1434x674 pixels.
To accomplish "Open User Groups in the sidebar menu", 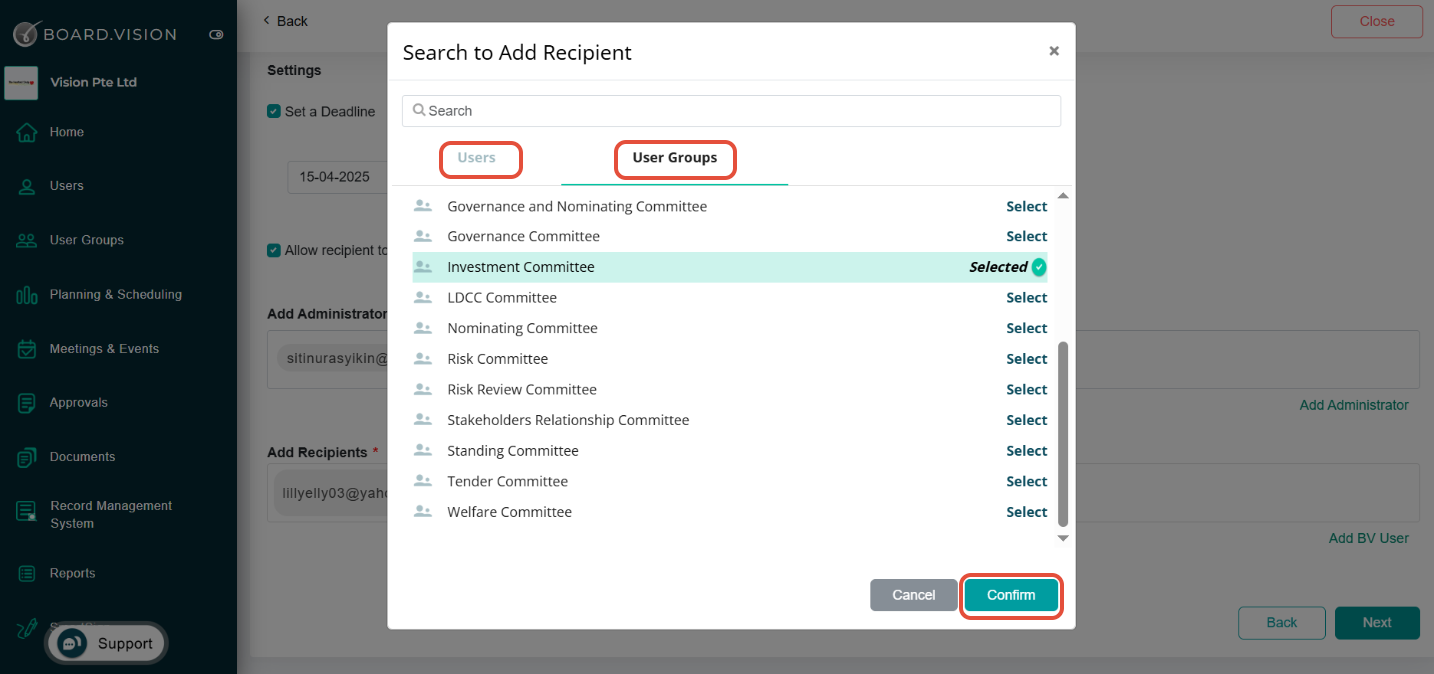I will [x=87, y=240].
